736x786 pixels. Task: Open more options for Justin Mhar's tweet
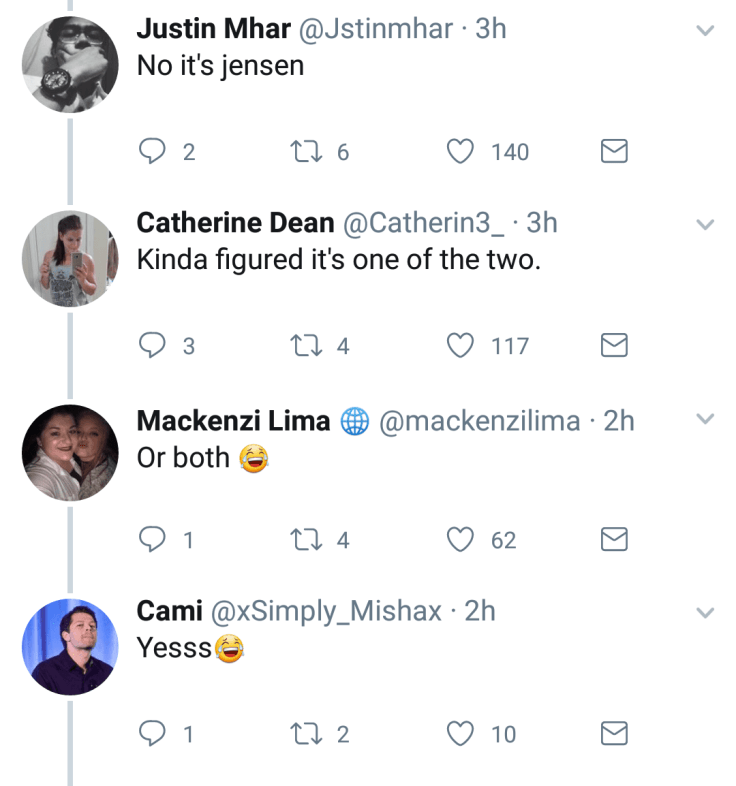click(x=705, y=31)
